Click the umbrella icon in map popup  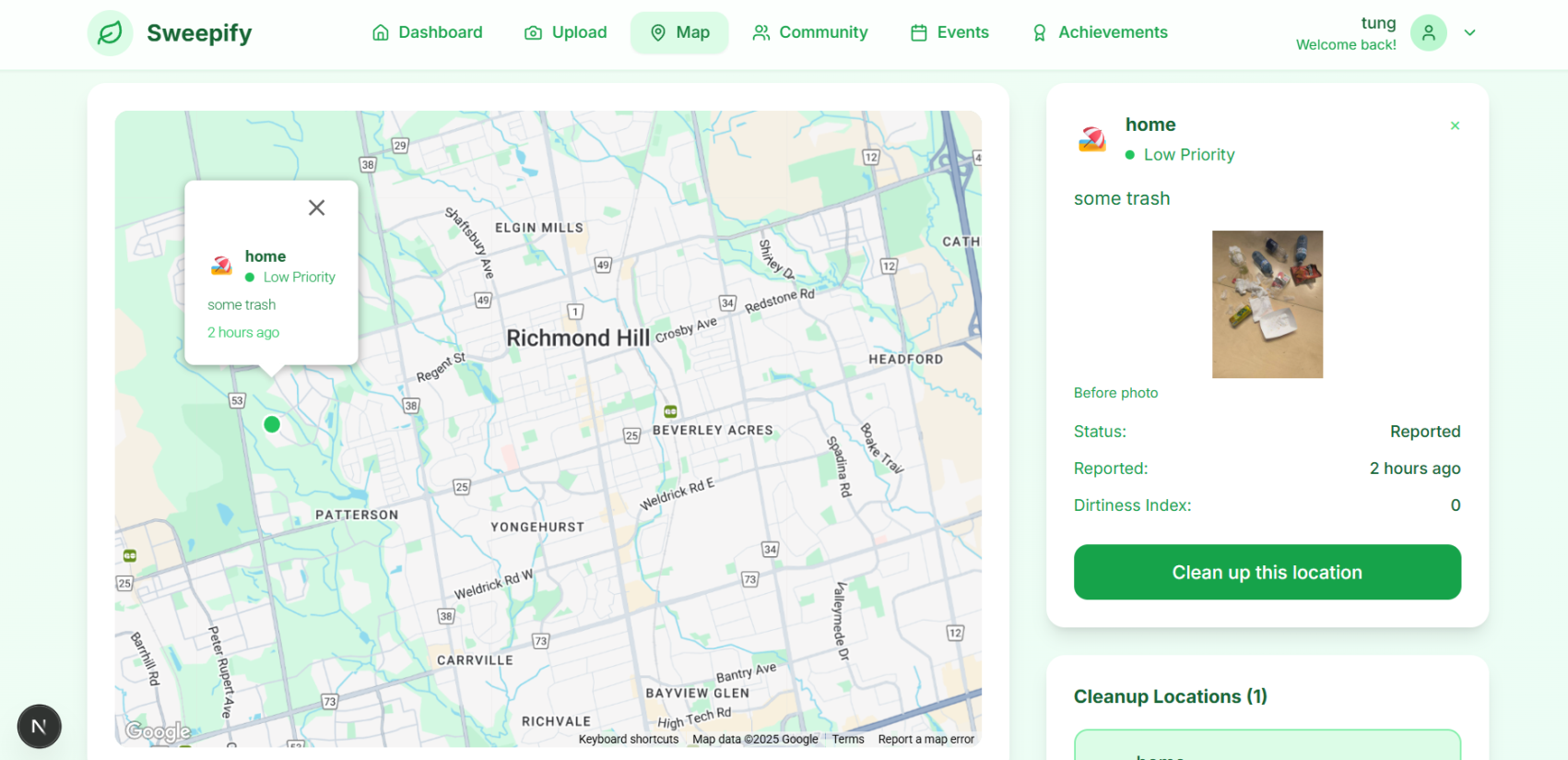coord(221,266)
